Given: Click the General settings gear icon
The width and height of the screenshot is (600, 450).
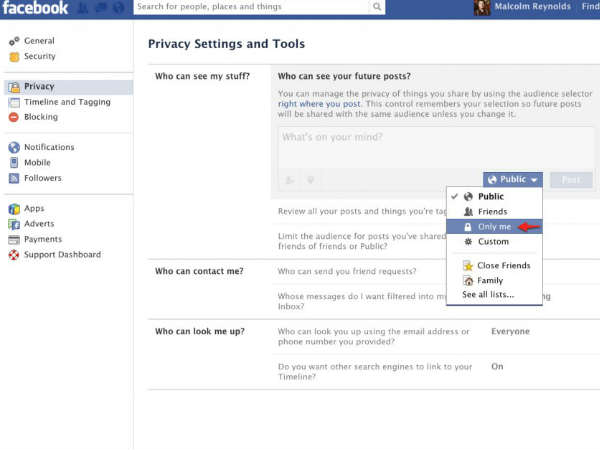Looking at the screenshot, I should point(14,41).
